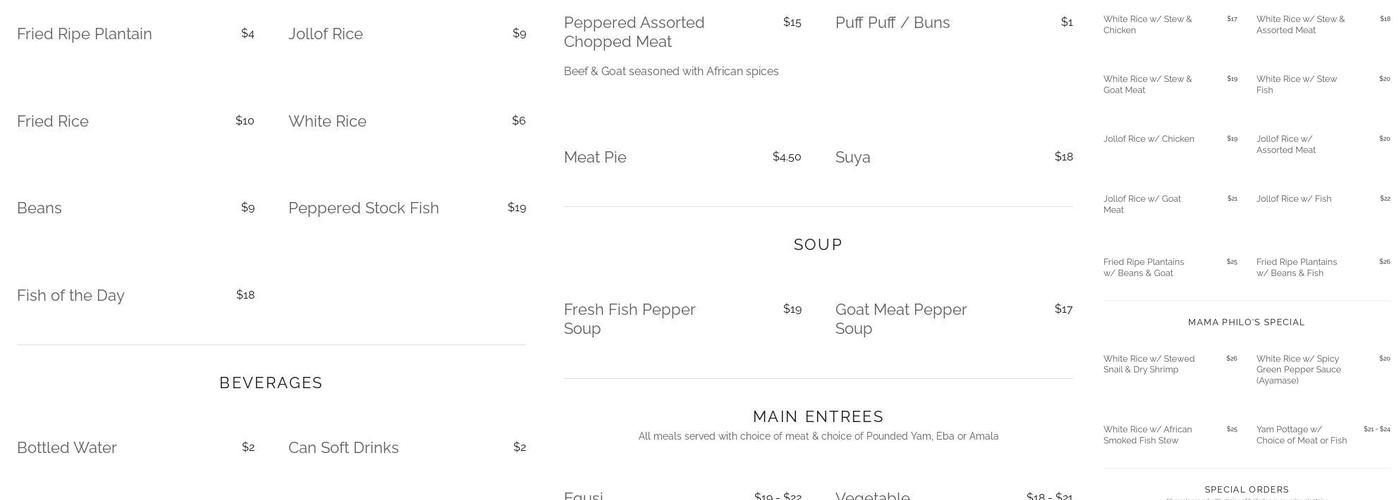The width and height of the screenshot is (1400, 500).
Task: Click the Meat Pie item
Action: [595, 157]
